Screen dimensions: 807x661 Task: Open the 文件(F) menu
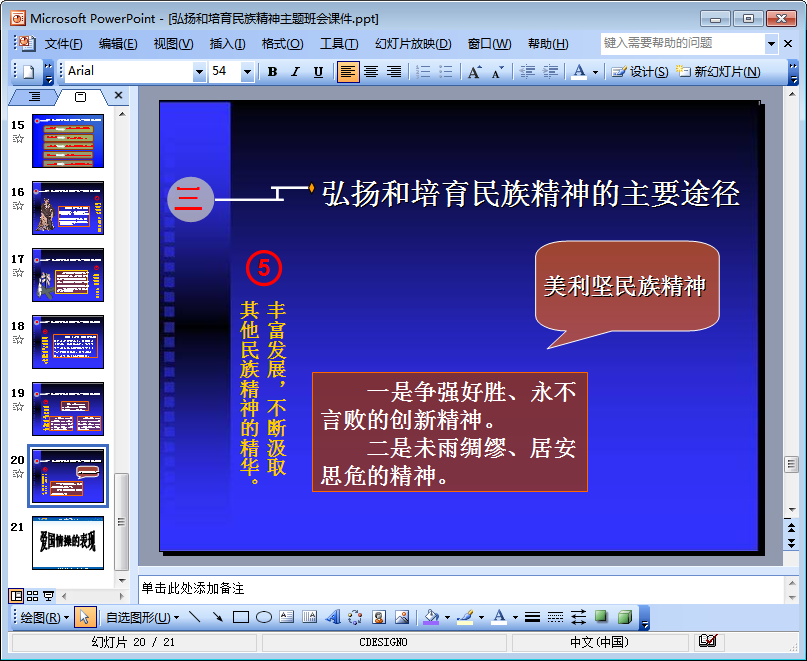tap(63, 44)
